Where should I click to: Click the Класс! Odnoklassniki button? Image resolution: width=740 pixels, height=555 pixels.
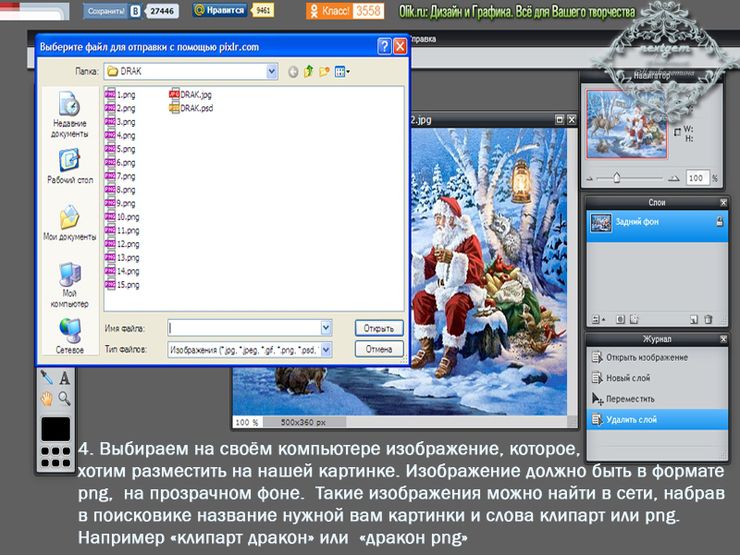[x=329, y=10]
